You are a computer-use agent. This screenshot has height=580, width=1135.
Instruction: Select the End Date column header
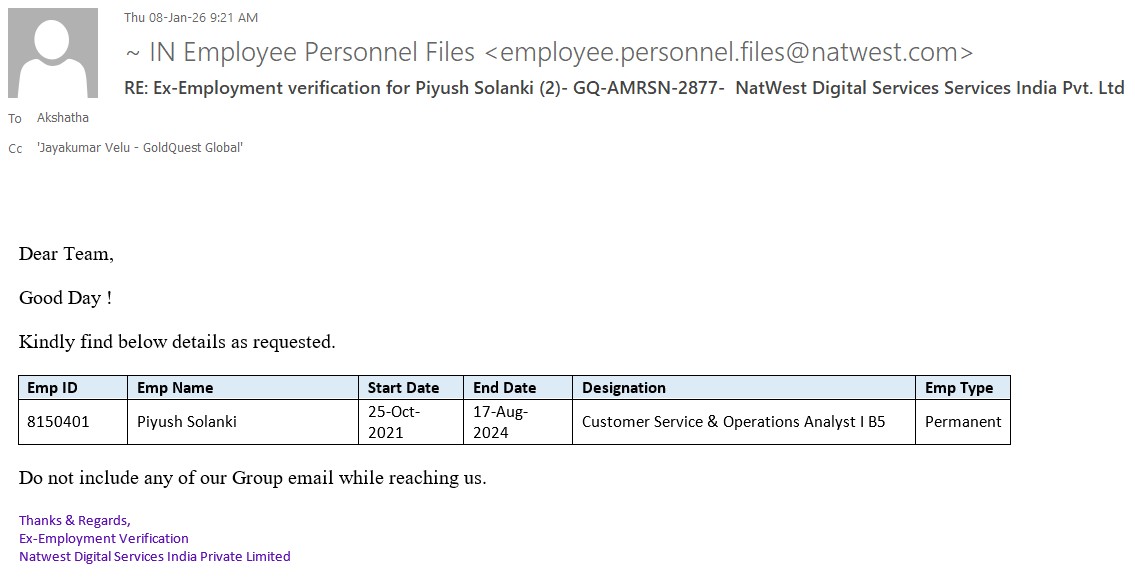click(505, 387)
